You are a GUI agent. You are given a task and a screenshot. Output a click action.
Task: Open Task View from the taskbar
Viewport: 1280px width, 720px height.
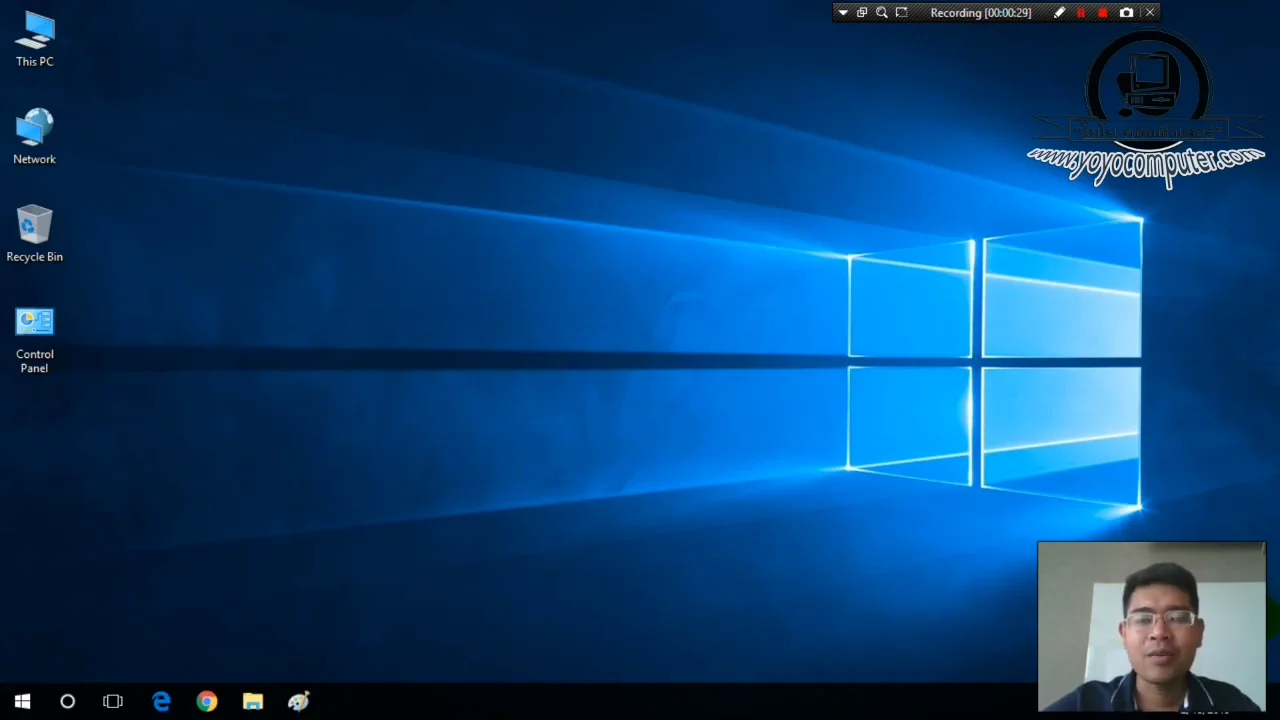tap(113, 701)
